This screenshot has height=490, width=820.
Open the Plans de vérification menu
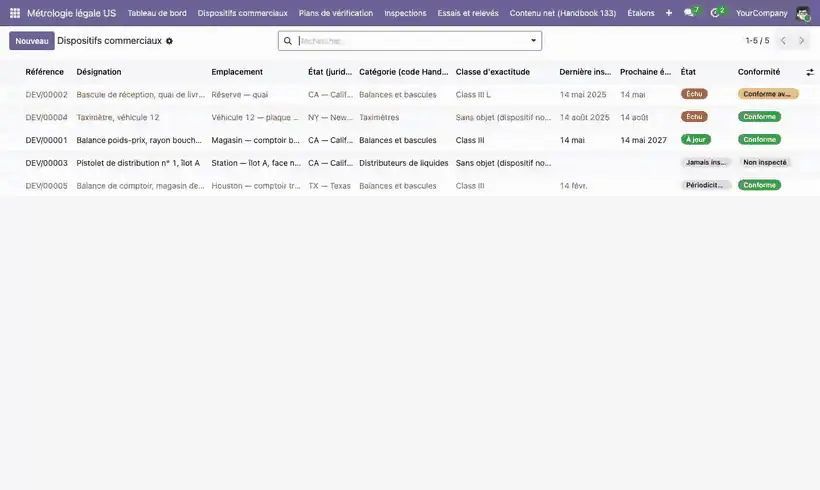click(x=336, y=13)
